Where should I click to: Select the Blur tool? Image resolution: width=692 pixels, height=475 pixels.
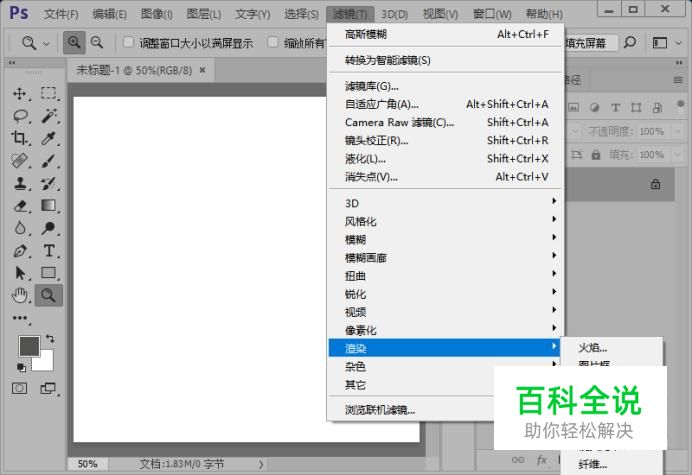20,228
